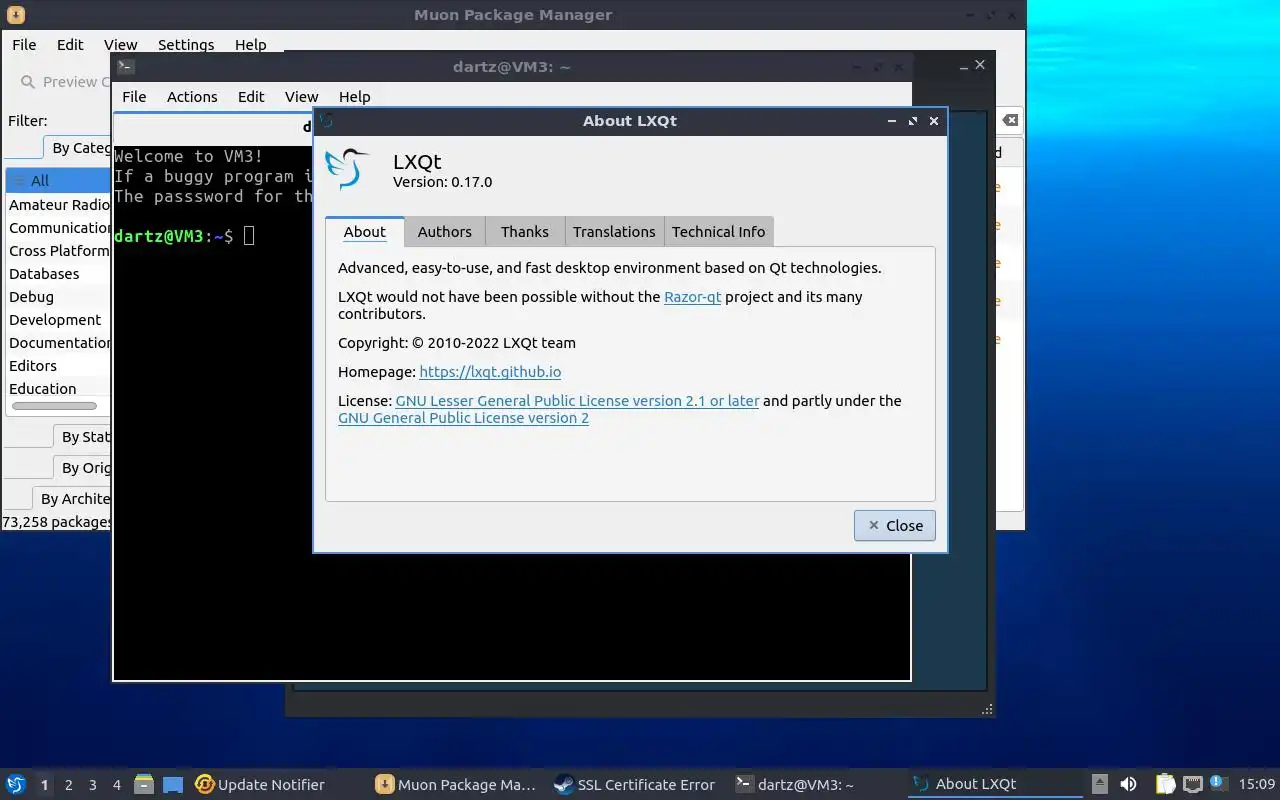Click the removable media eject tray icon

pyautogui.click(x=1099, y=784)
